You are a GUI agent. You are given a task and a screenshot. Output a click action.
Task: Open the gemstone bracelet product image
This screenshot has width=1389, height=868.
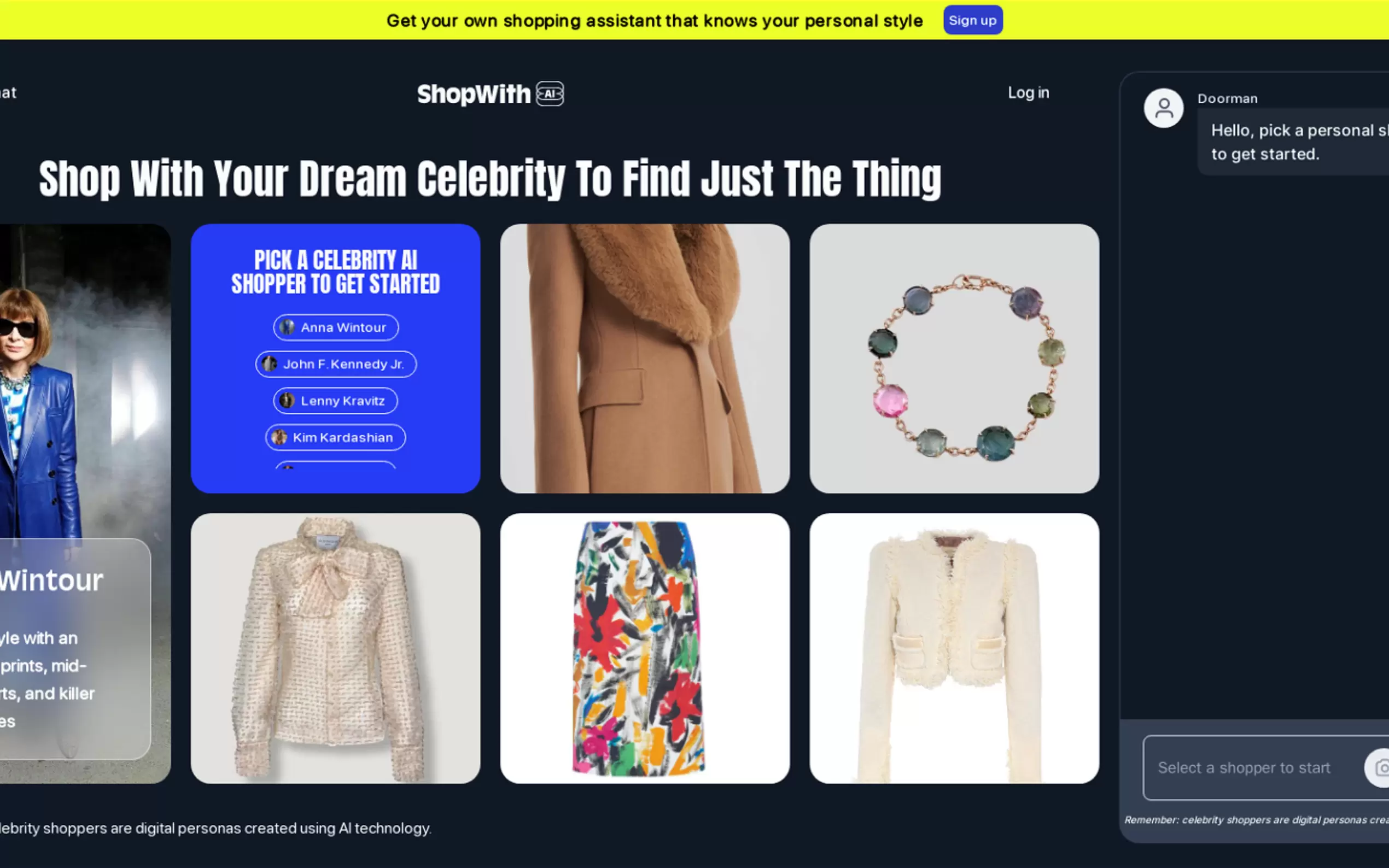pos(954,359)
